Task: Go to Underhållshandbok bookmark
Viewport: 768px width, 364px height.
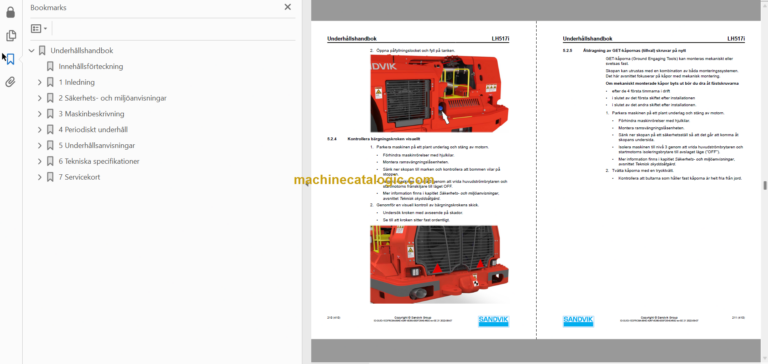Action: tap(82, 50)
